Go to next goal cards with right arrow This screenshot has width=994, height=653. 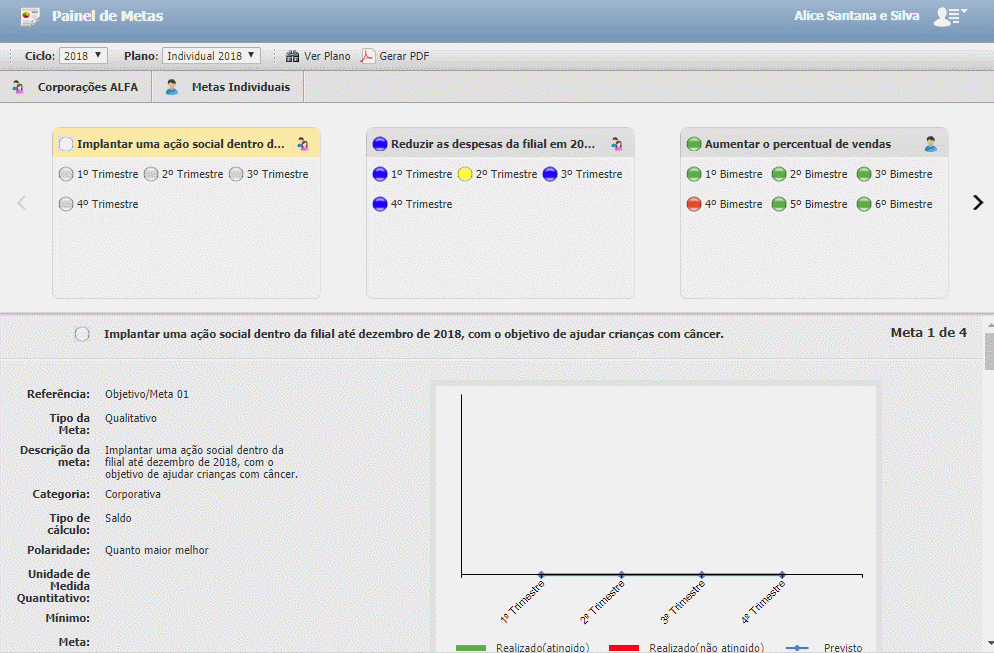[x=978, y=202]
